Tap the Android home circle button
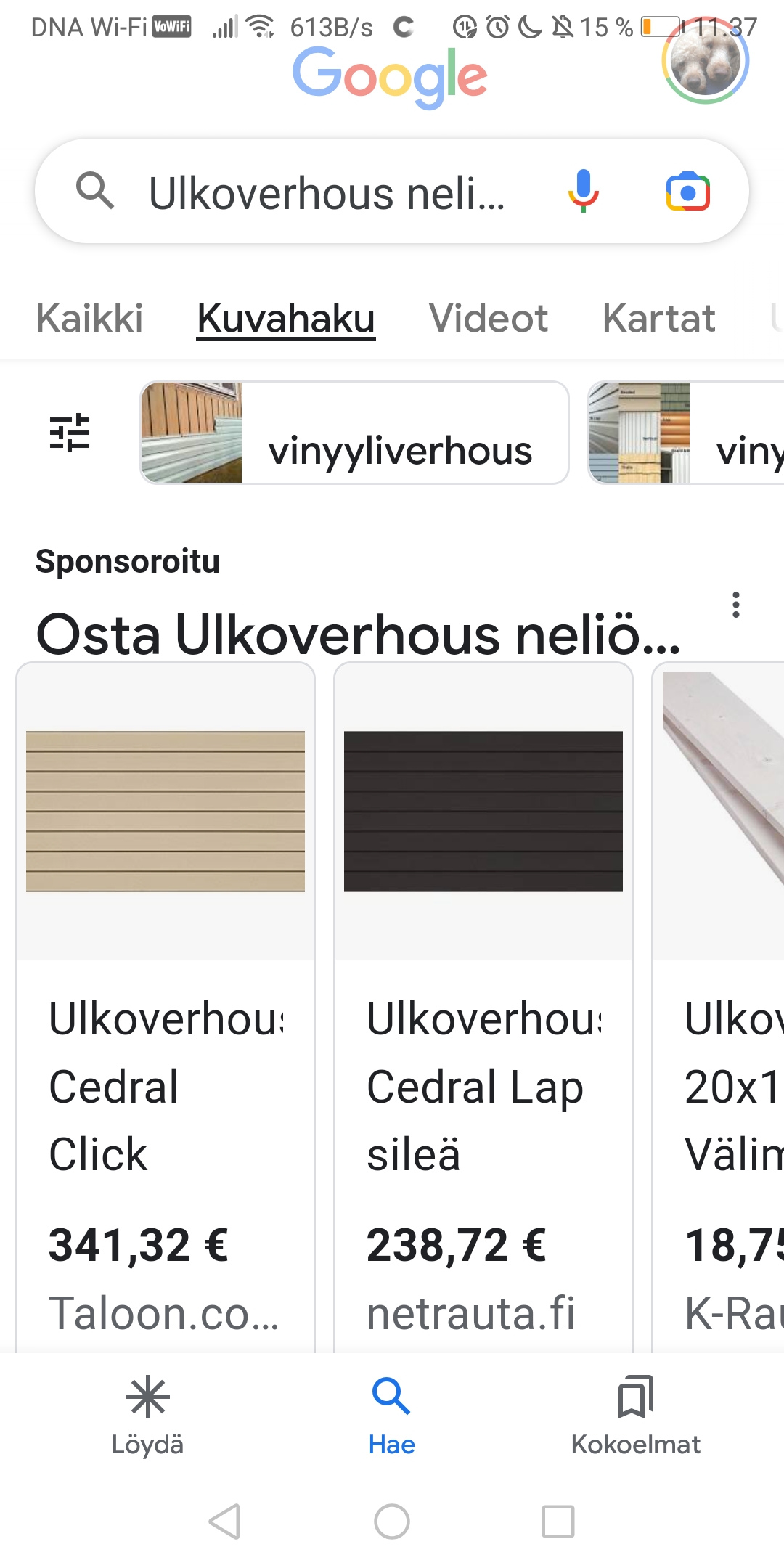The width and height of the screenshot is (784, 1568). coord(392,1522)
